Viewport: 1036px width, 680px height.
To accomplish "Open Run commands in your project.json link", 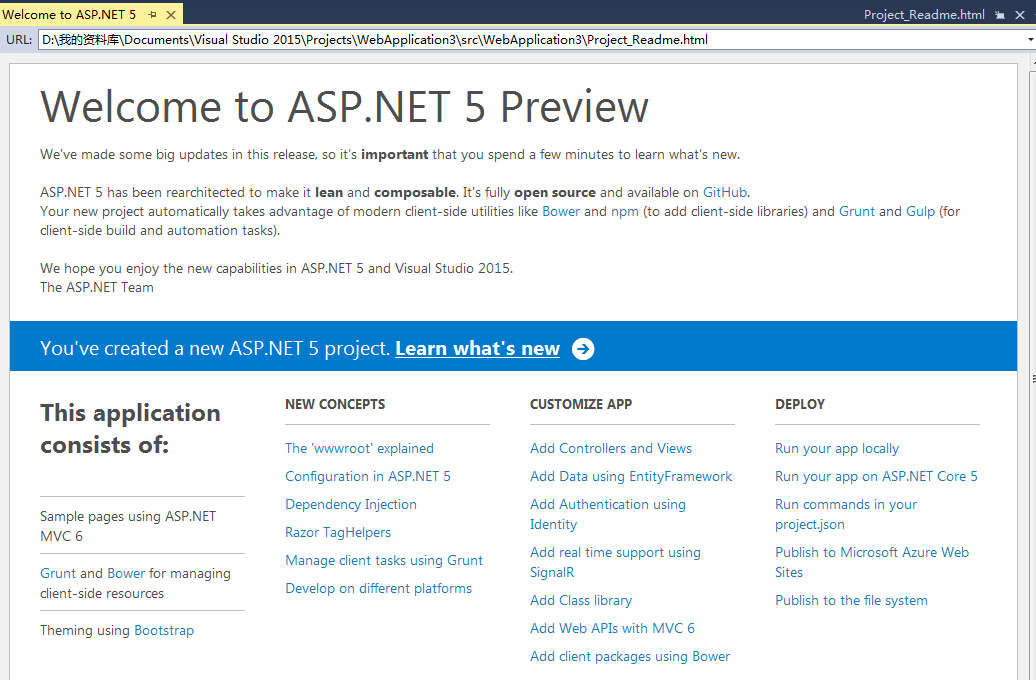I will pos(846,514).
